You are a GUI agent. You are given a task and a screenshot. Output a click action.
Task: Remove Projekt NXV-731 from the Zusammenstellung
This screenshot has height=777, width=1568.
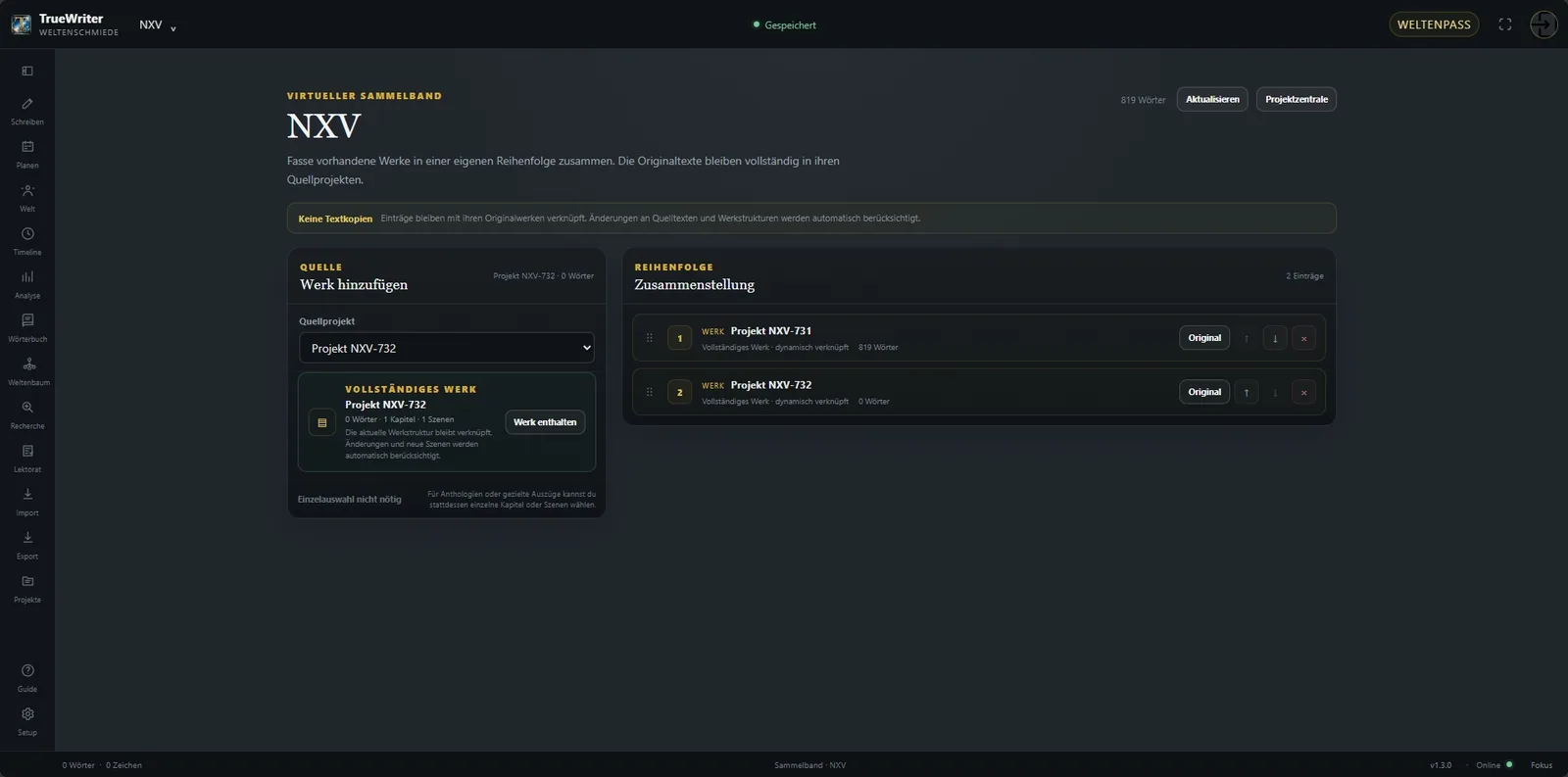[1303, 338]
